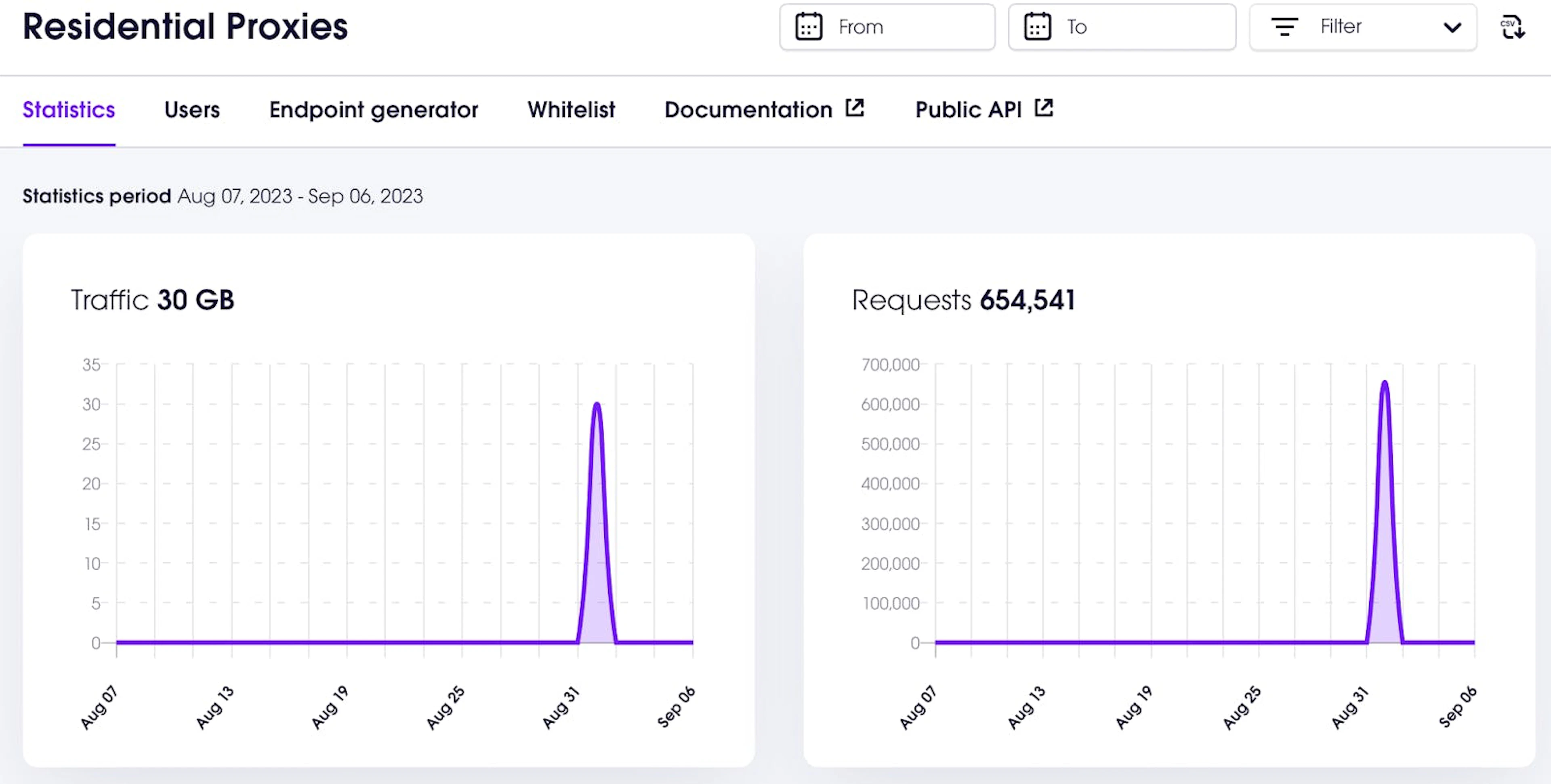Select the Statistics tab
Screen dimensions: 1551x784
click(69, 110)
